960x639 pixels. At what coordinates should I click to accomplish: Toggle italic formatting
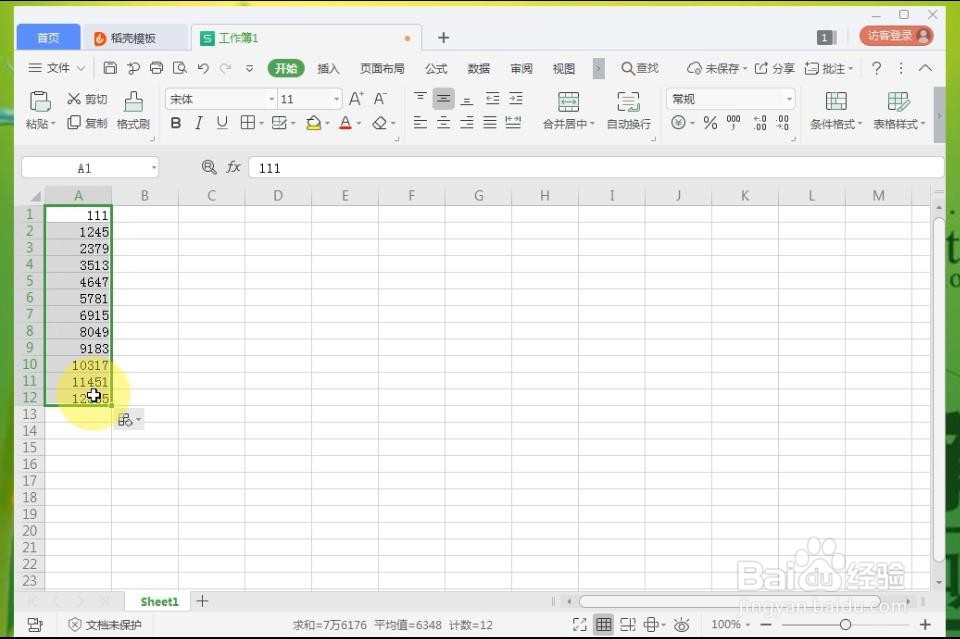click(x=198, y=123)
